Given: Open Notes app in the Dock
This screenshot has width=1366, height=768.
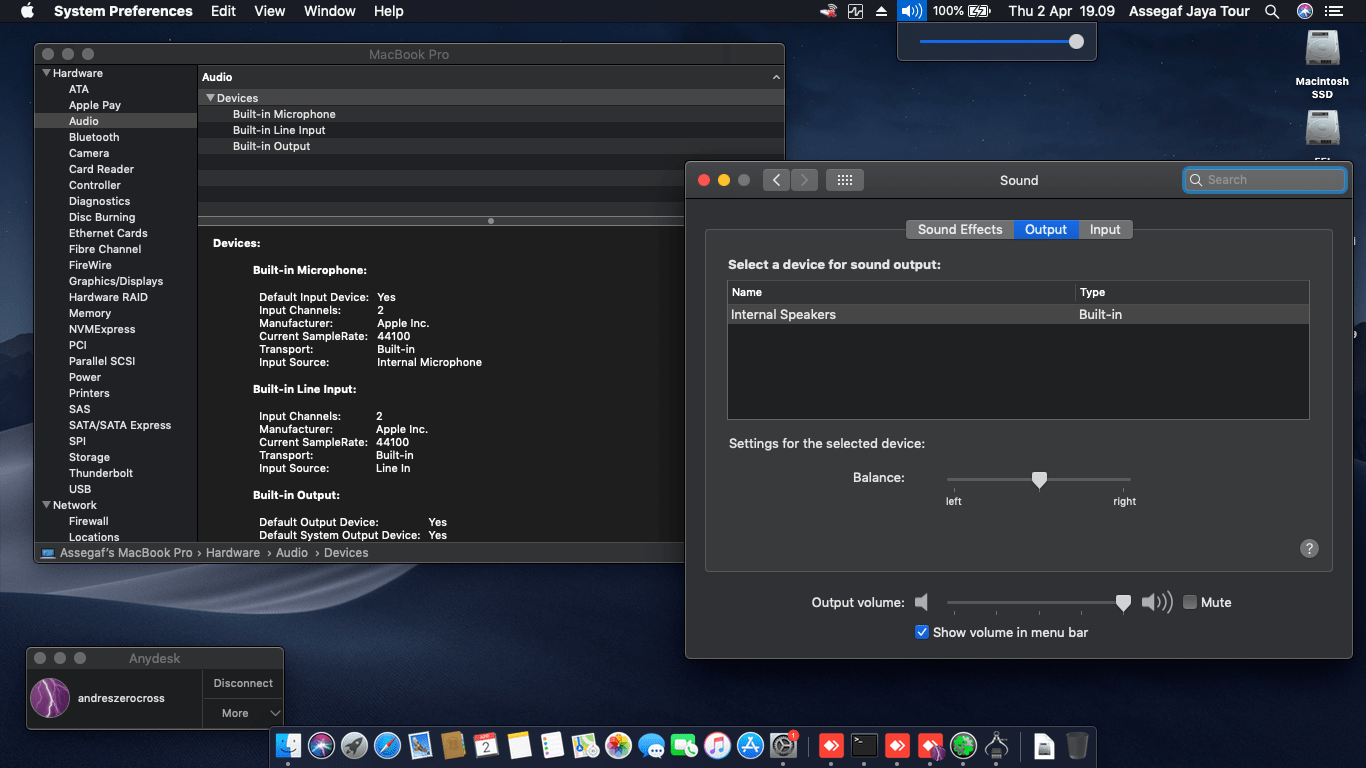Looking at the screenshot, I should 519,745.
